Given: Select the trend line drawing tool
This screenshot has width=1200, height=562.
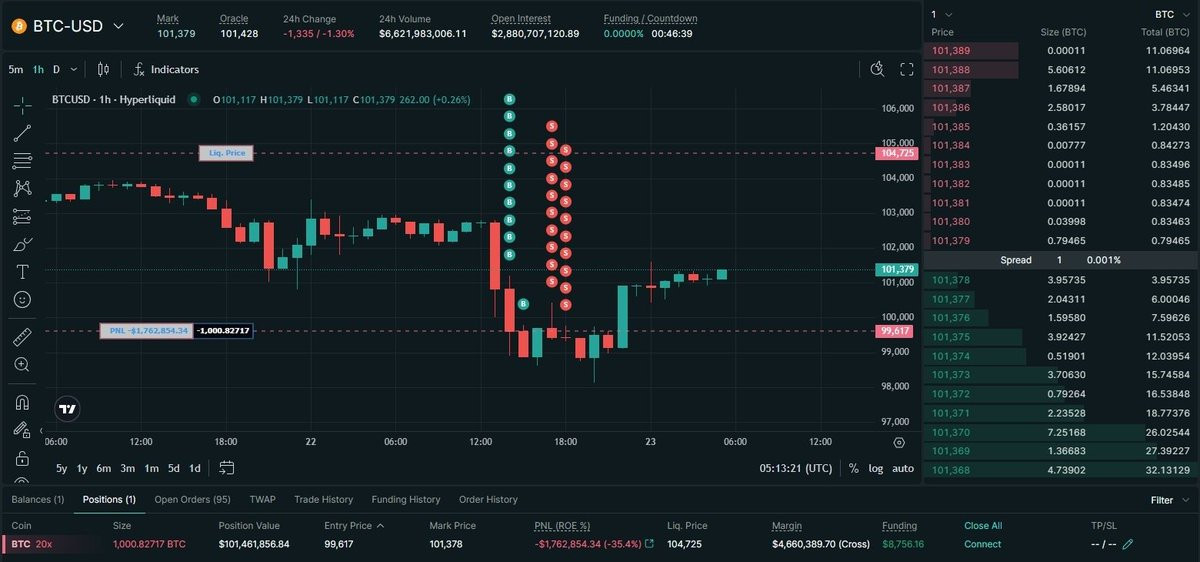Looking at the screenshot, I should point(22,133).
